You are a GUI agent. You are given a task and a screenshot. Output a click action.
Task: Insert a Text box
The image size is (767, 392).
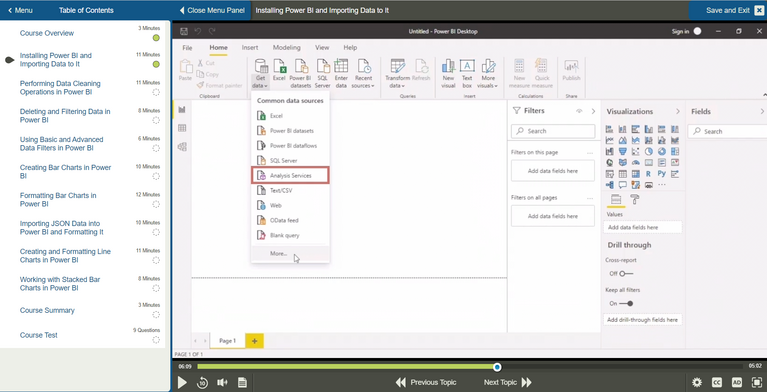(467, 74)
